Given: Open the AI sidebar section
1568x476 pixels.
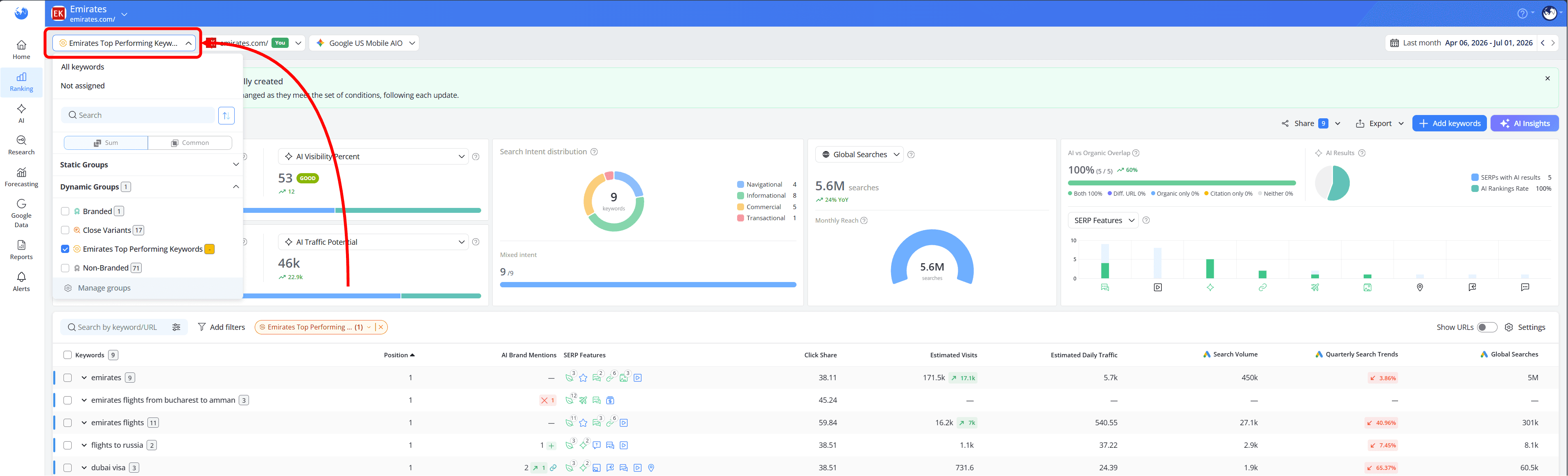Looking at the screenshot, I should [x=21, y=113].
